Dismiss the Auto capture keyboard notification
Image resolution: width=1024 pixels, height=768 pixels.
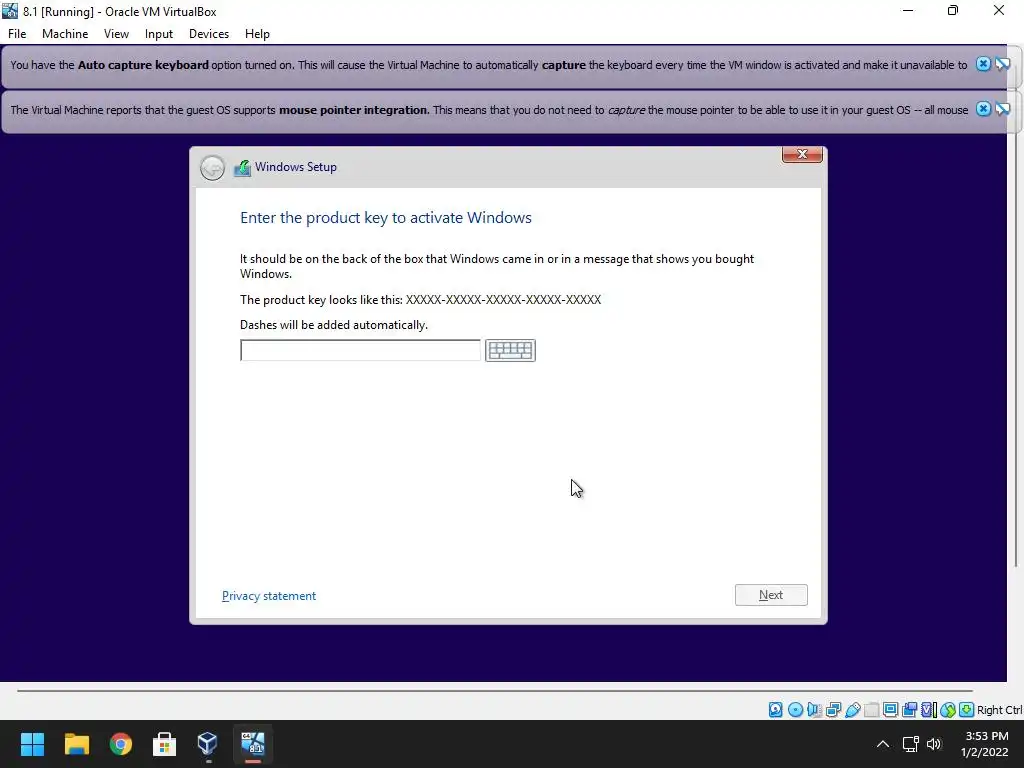pos(983,64)
